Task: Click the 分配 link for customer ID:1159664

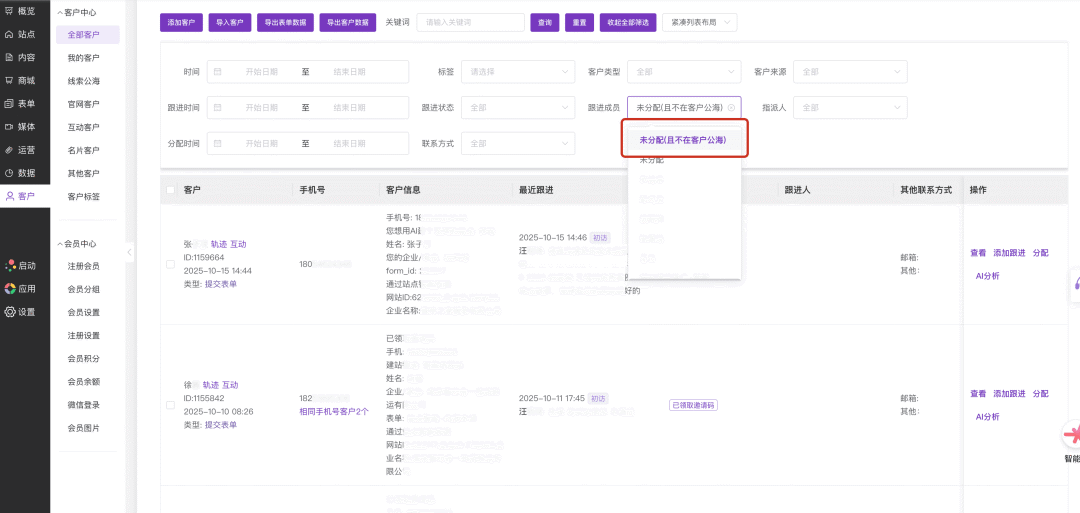Action: (x=1040, y=253)
